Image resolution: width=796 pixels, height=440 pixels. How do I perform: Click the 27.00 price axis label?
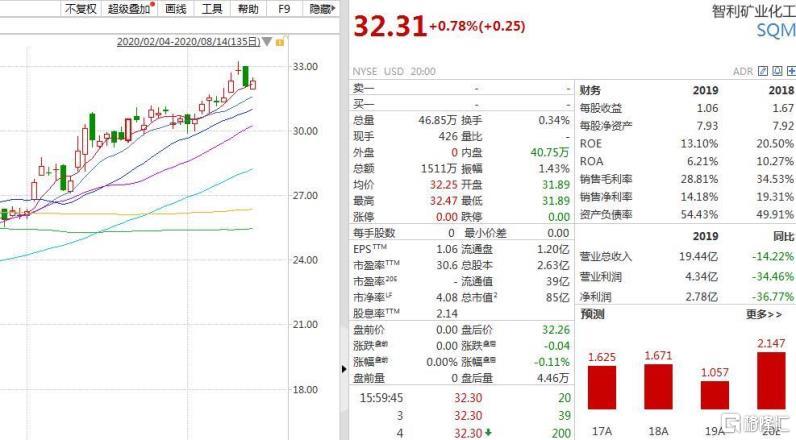(x=305, y=195)
